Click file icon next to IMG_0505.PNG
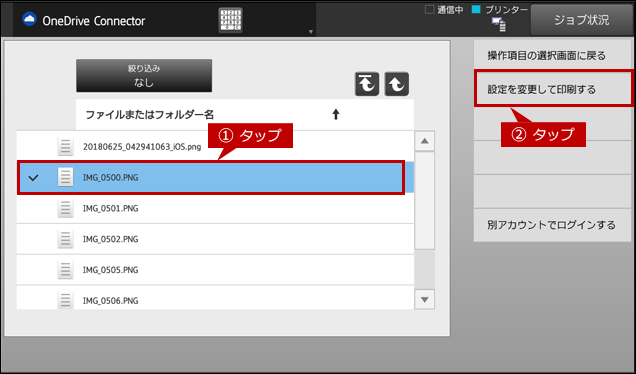 point(65,270)
